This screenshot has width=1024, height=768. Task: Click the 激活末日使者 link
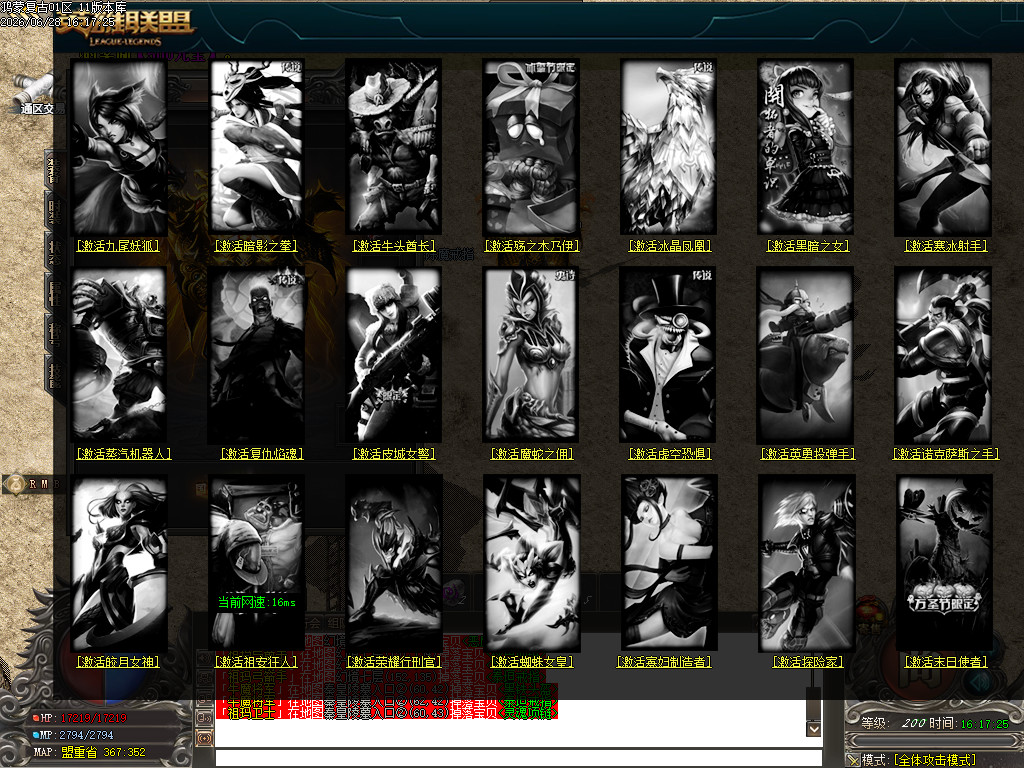[x=946, y=662]
